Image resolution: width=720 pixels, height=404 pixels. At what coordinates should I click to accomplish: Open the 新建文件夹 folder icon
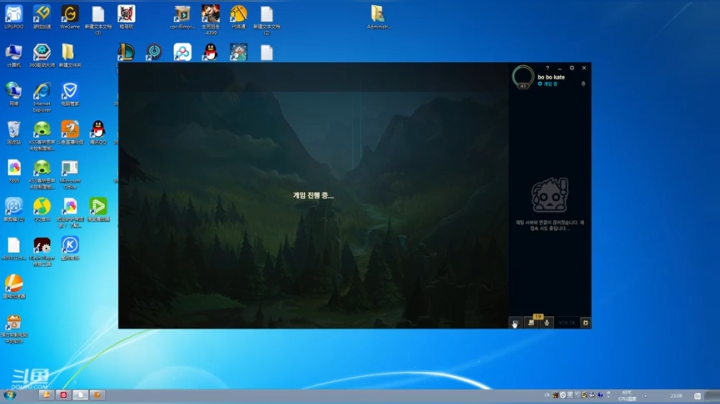pos(70,56)
